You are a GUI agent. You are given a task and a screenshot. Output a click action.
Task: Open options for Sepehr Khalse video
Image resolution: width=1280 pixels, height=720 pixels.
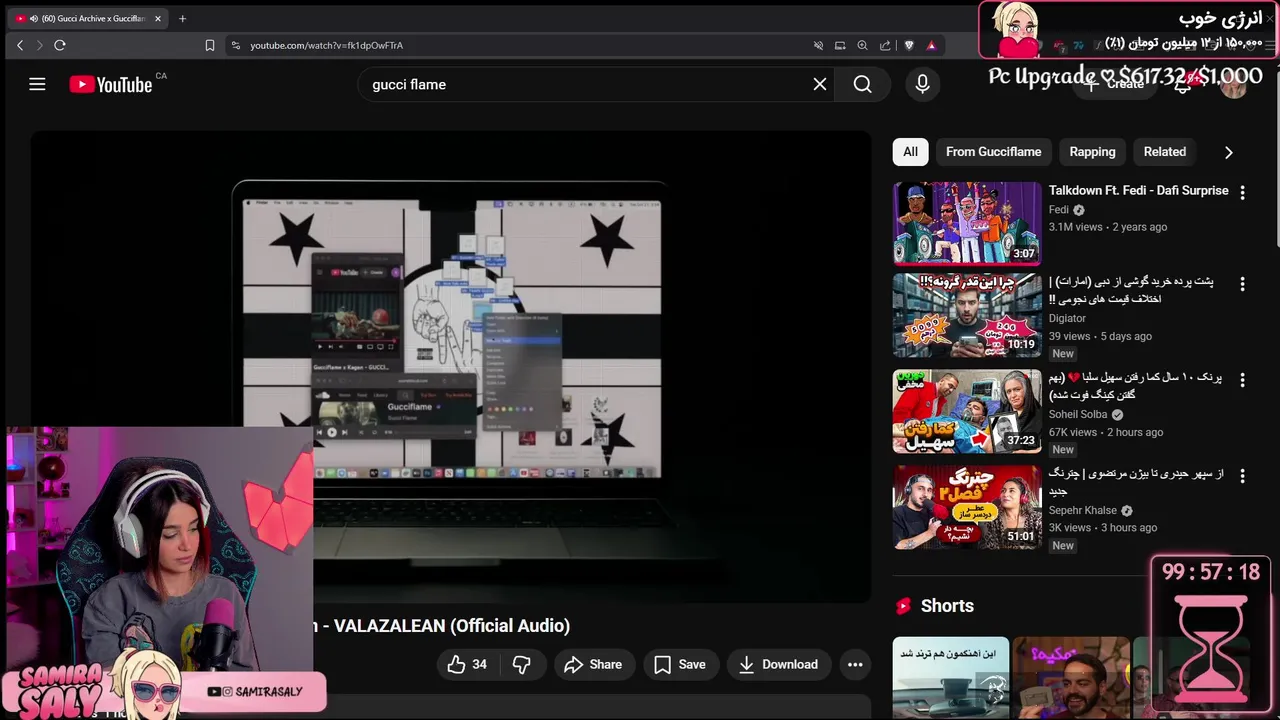point(1242,475)
